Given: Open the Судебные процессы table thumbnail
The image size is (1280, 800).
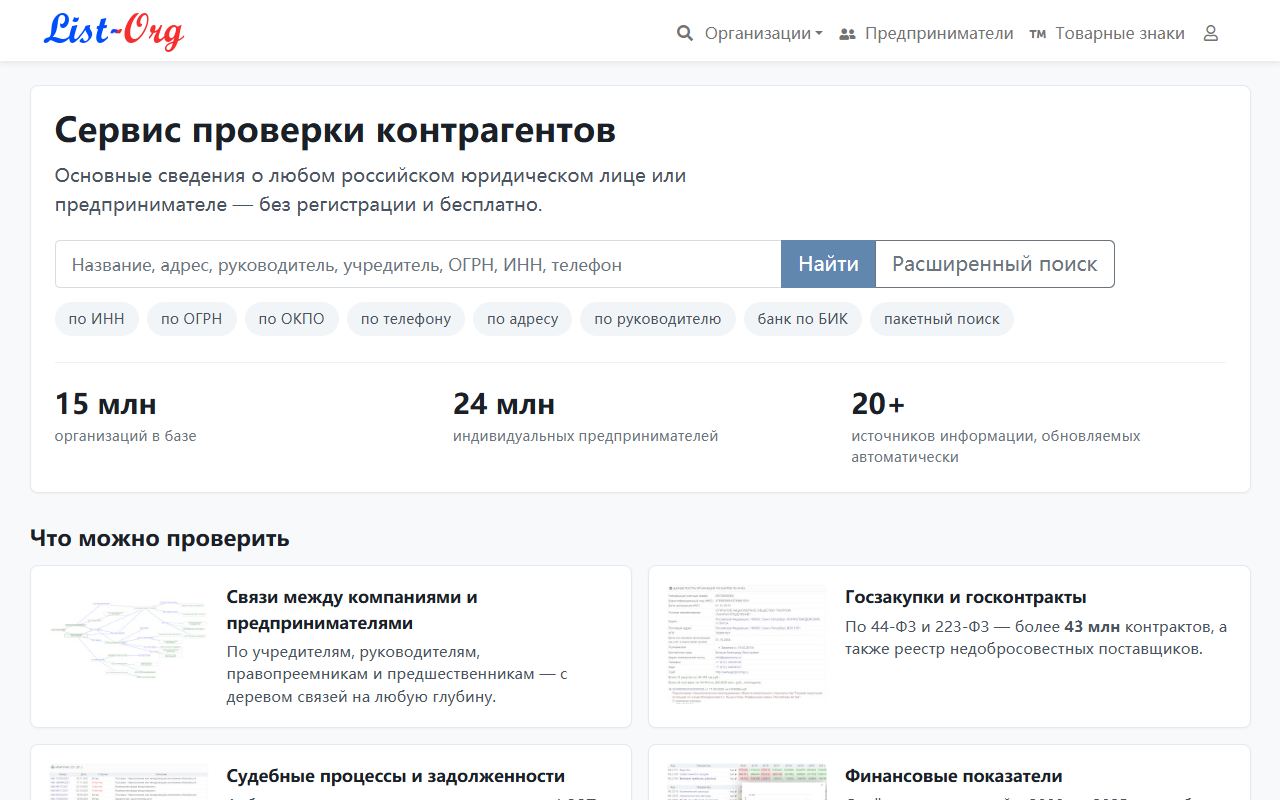Looking at the screenshot, I should click(x=129, y=782).
